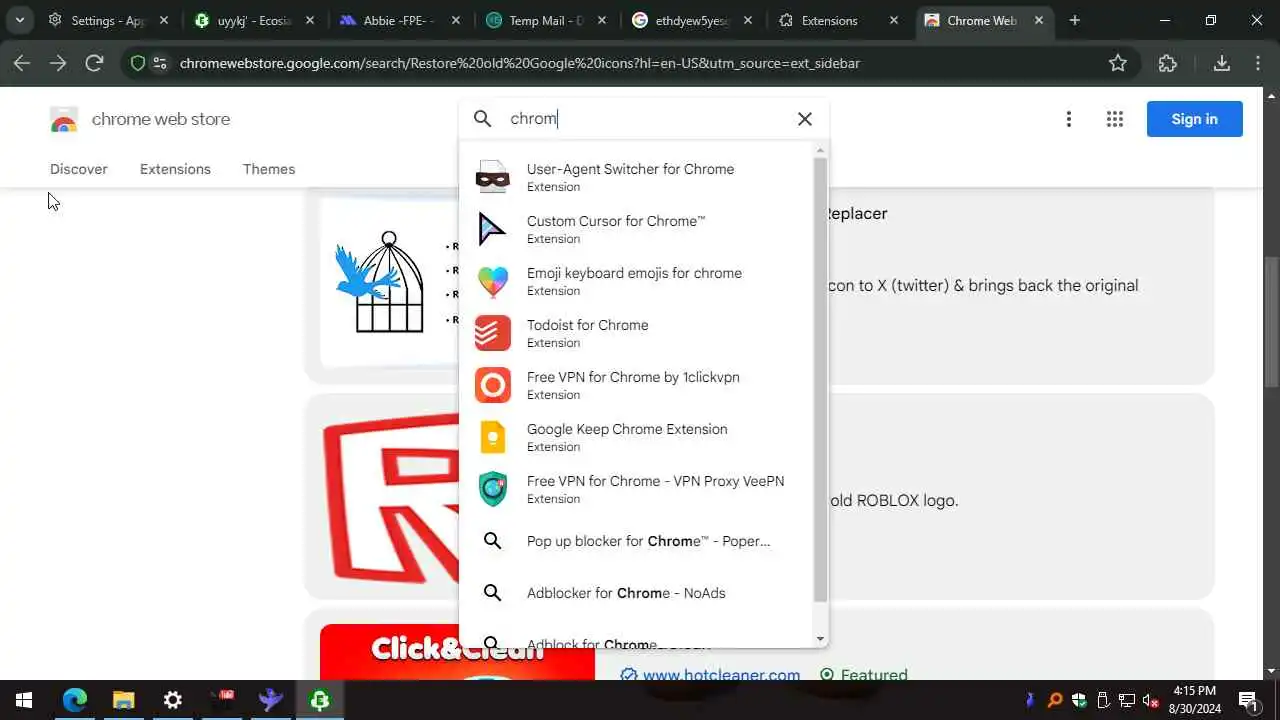
Task: Click suggestion list scroll-down arrow
Action: tap(821, 639)
